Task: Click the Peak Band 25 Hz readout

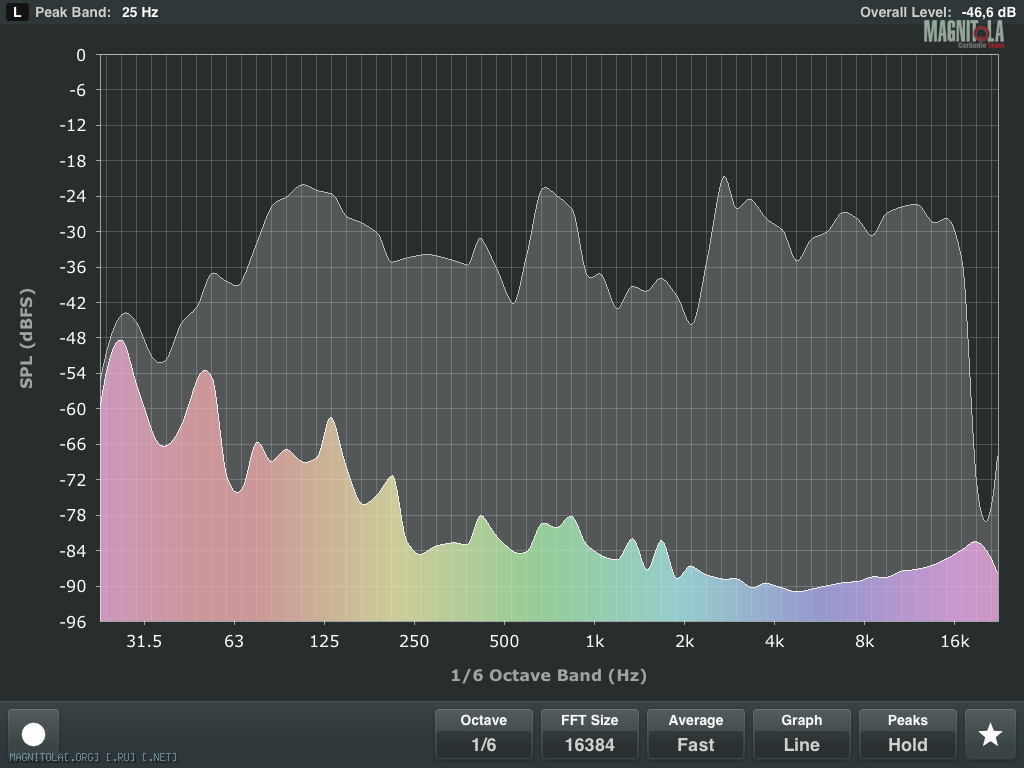Action: [96, 13]
